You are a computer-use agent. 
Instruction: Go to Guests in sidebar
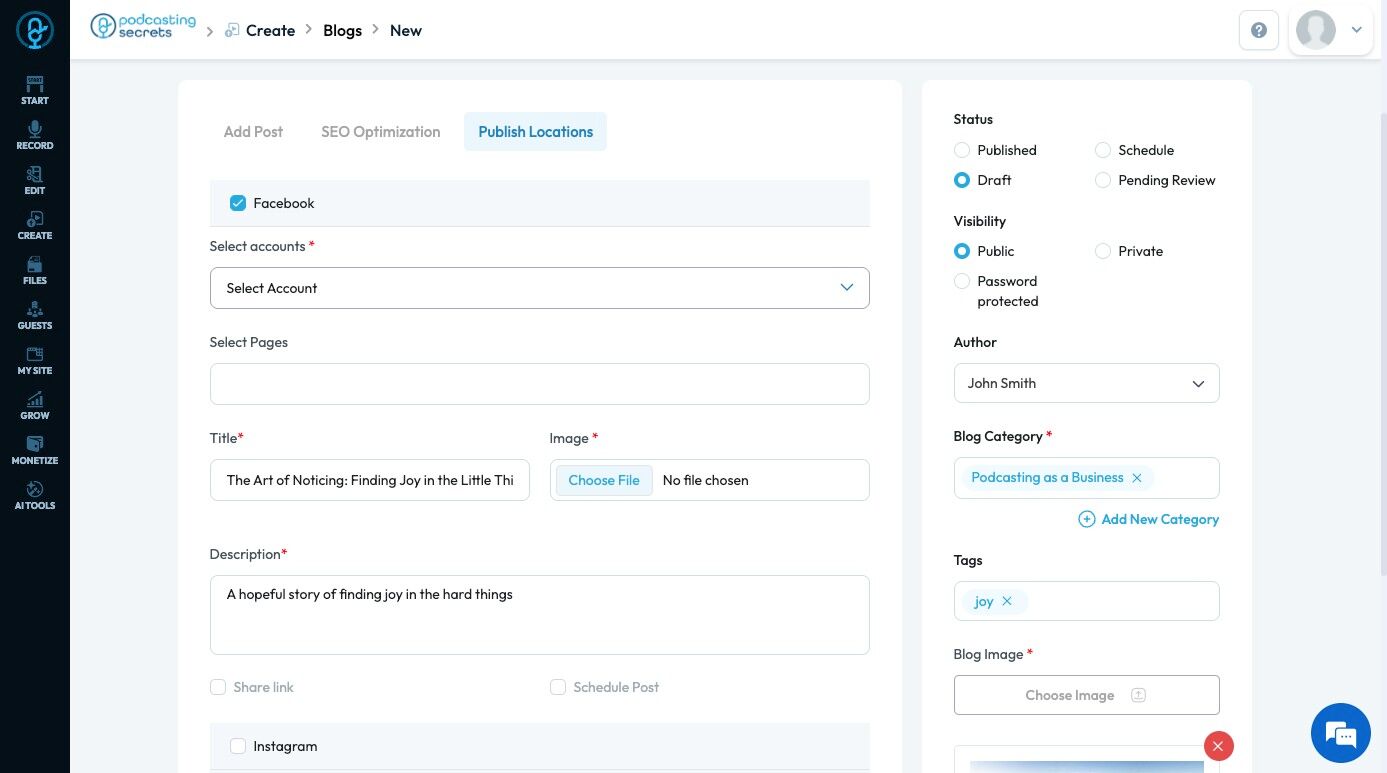click(x=35, y=315)
